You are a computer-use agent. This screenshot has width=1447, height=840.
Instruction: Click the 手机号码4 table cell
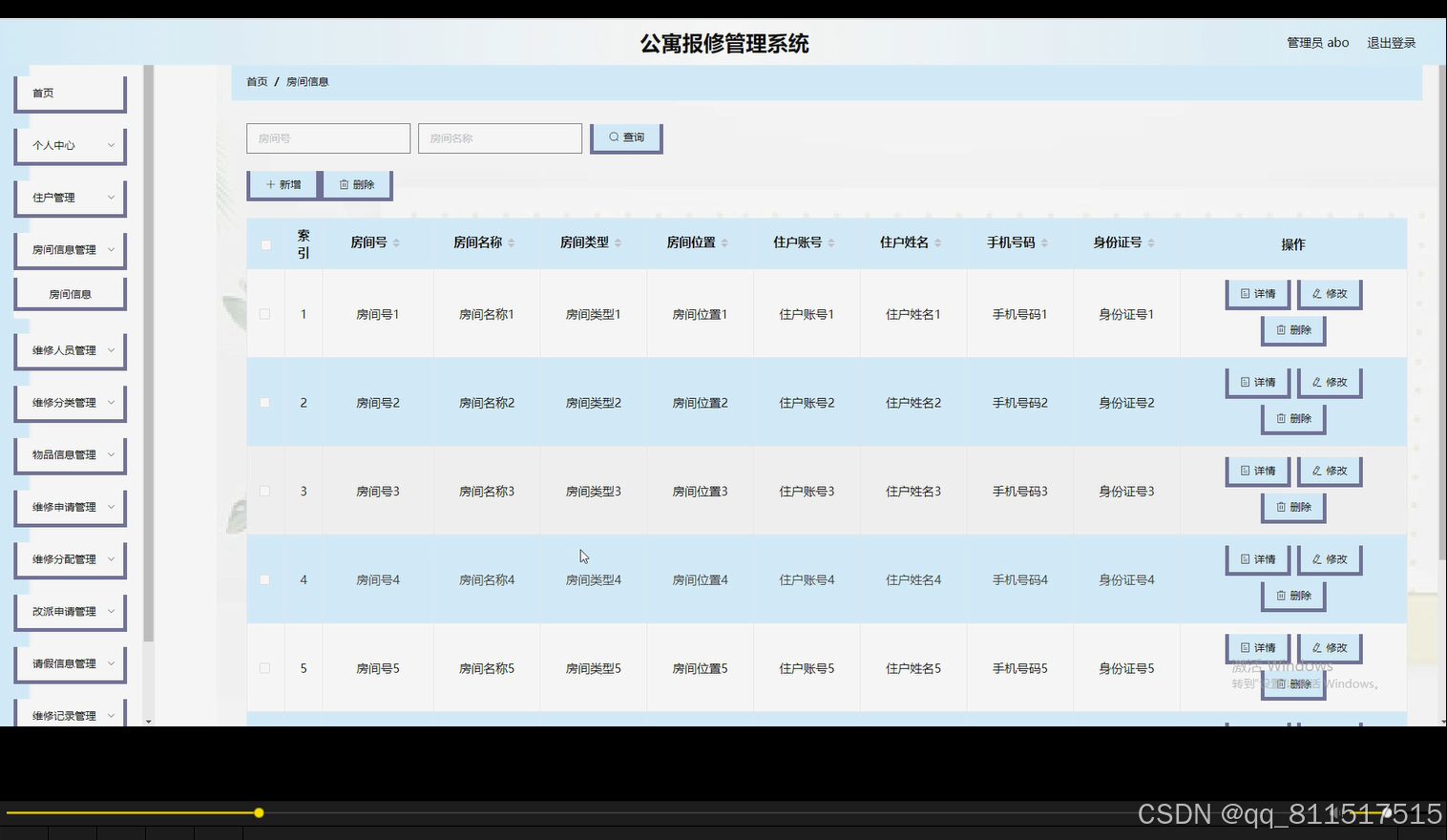[x=1020, y=580]
